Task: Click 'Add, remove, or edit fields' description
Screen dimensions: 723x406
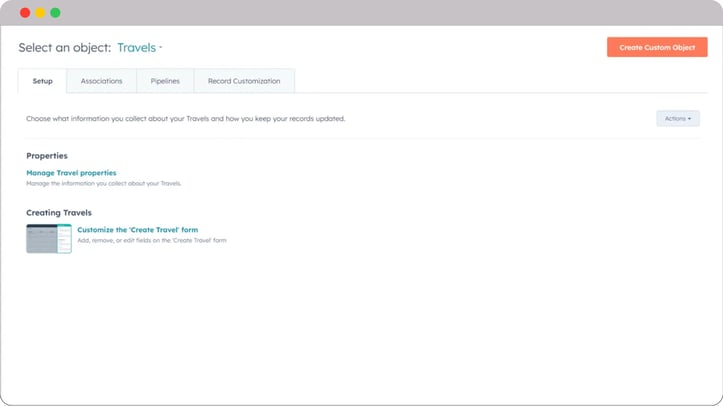Action: pos(152,240)
